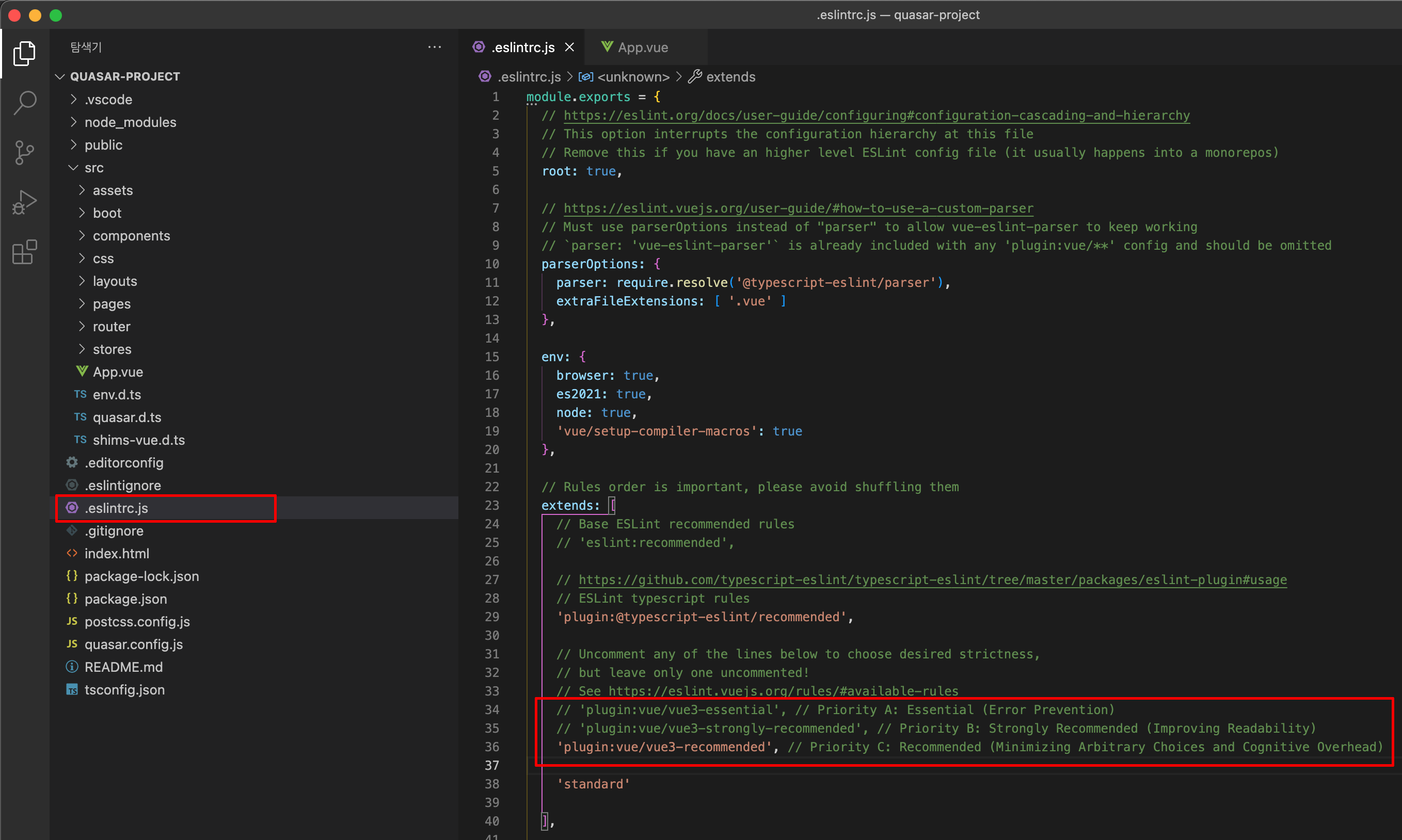
Task: Open the Source Control view icon
Action: coord(24,152)
